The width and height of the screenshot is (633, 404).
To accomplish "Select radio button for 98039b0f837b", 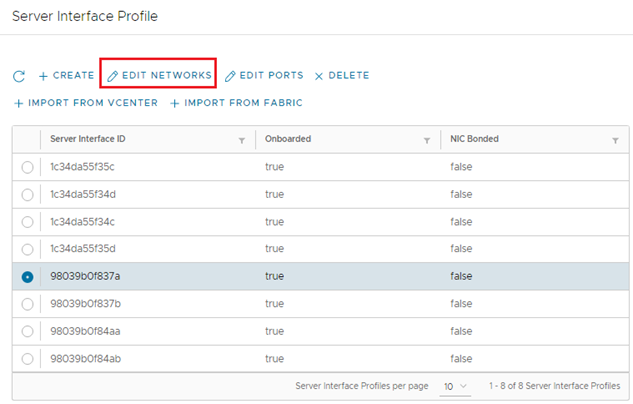I will point(27,304).
